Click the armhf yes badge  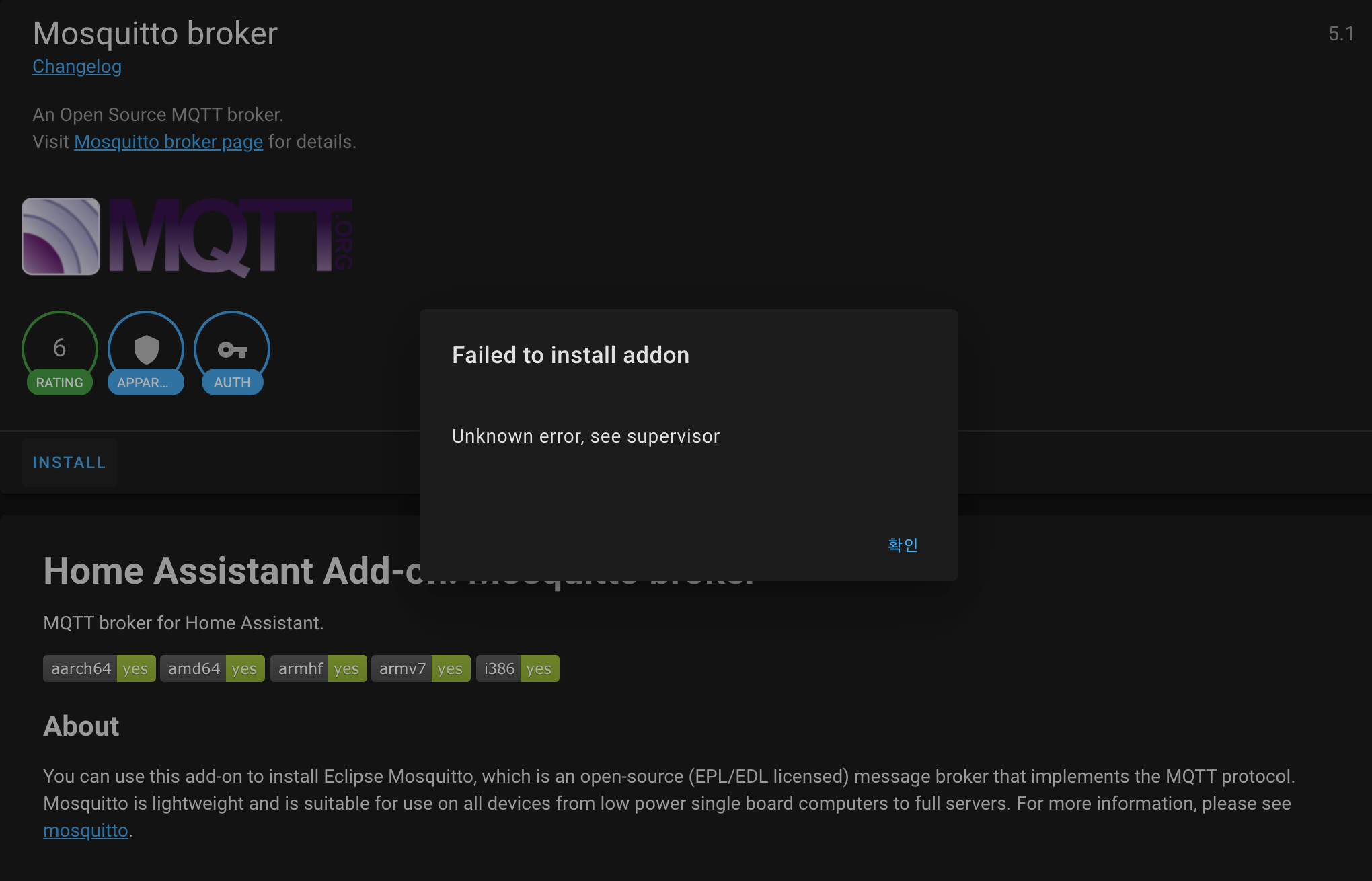[x=318, y=668]
